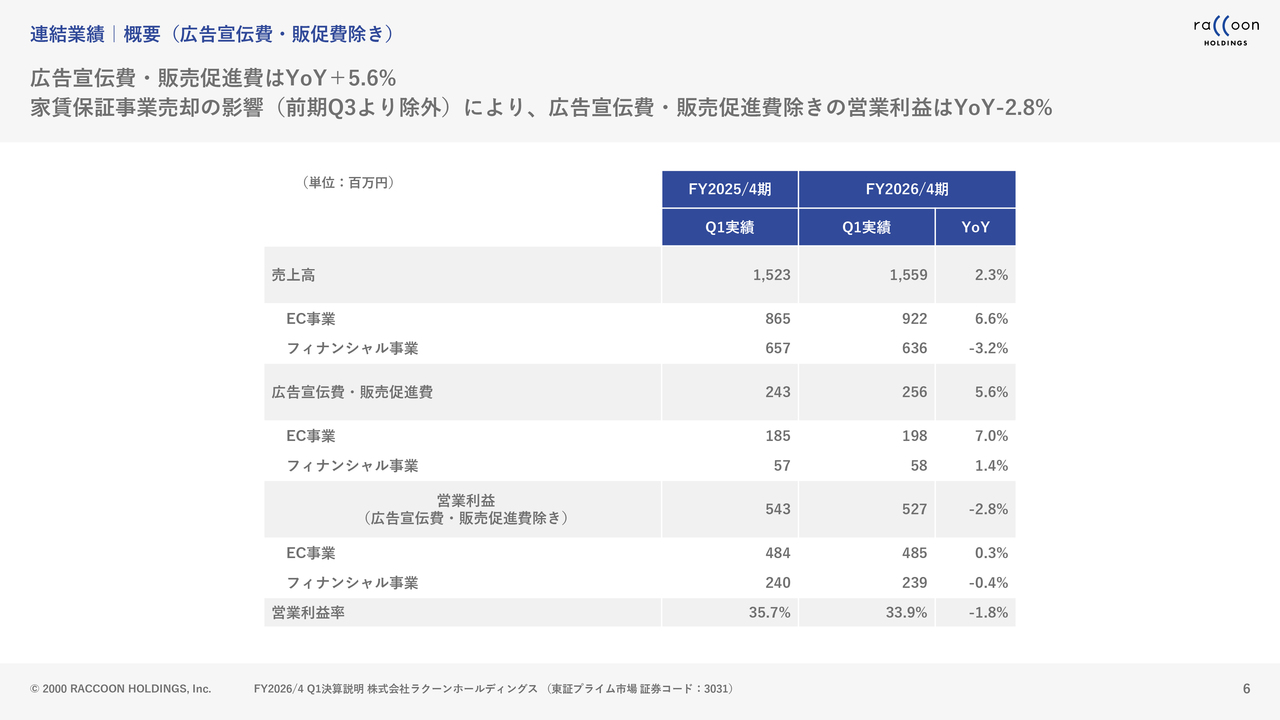Click the financial sales value 657

pyautogui.click(x=778, y=348)
